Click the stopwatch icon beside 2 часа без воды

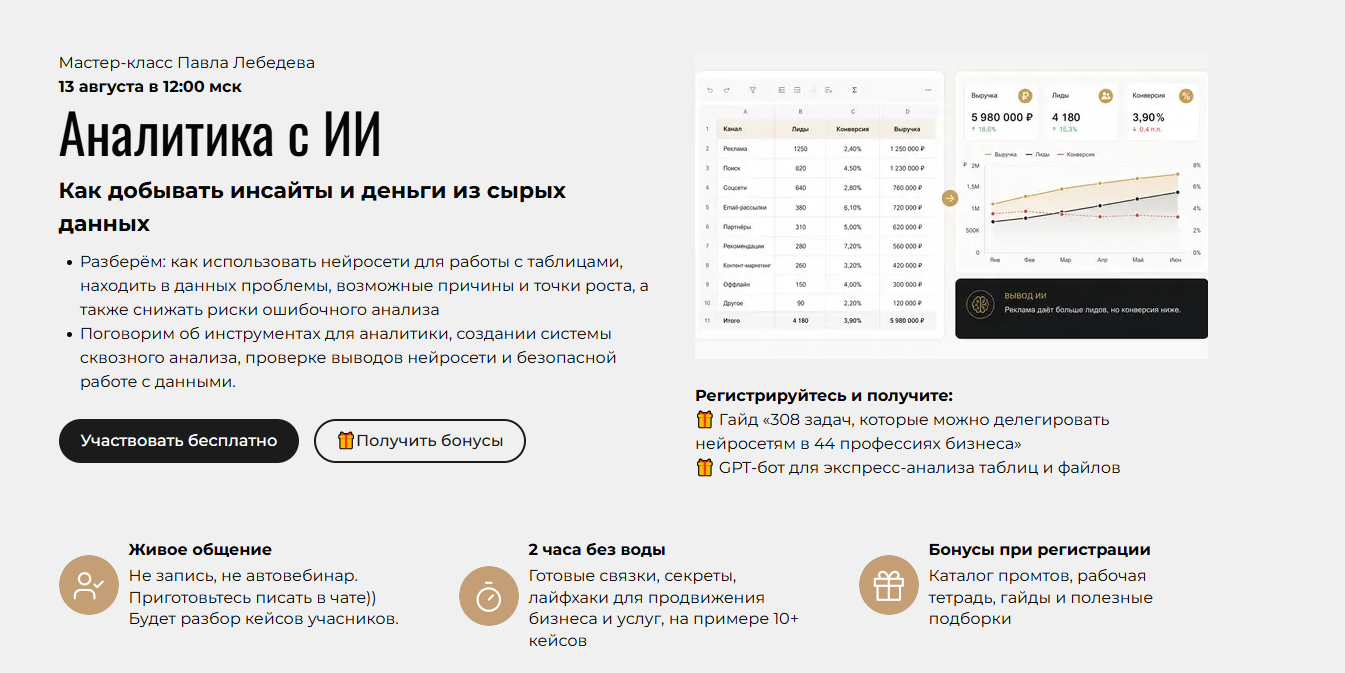point(489,596)
